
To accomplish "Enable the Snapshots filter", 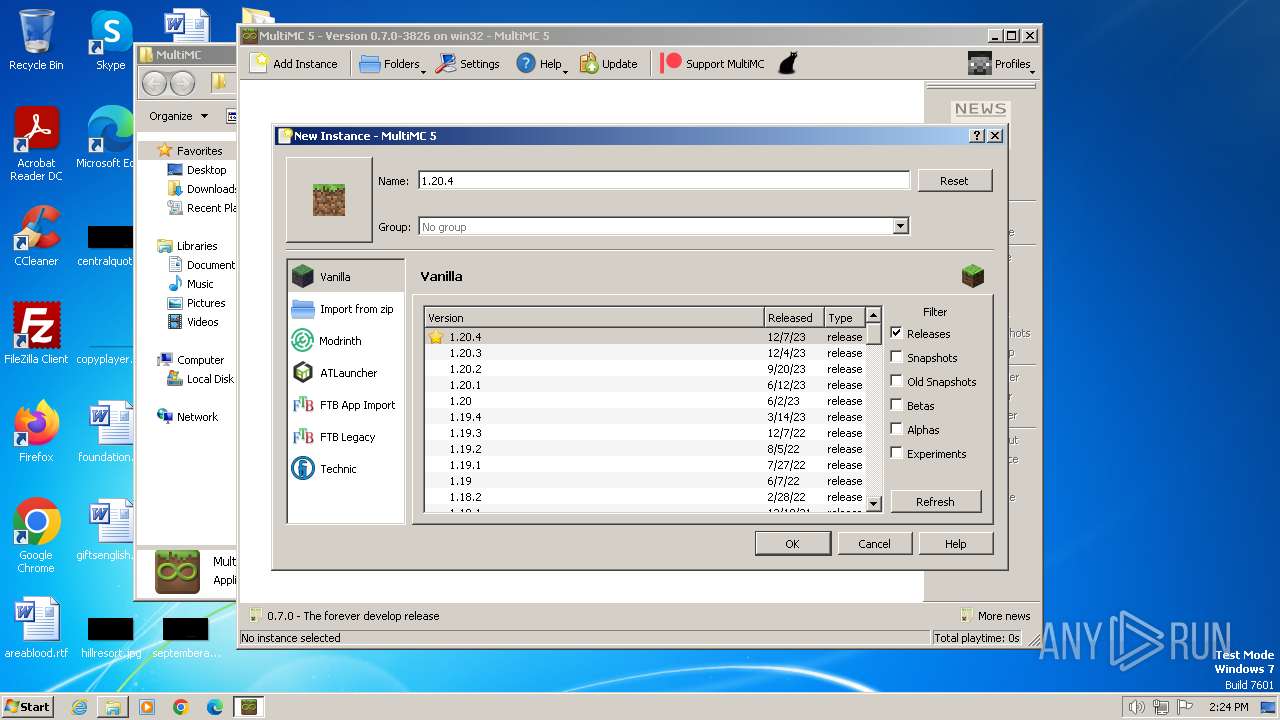I will [x=897, y=357].
